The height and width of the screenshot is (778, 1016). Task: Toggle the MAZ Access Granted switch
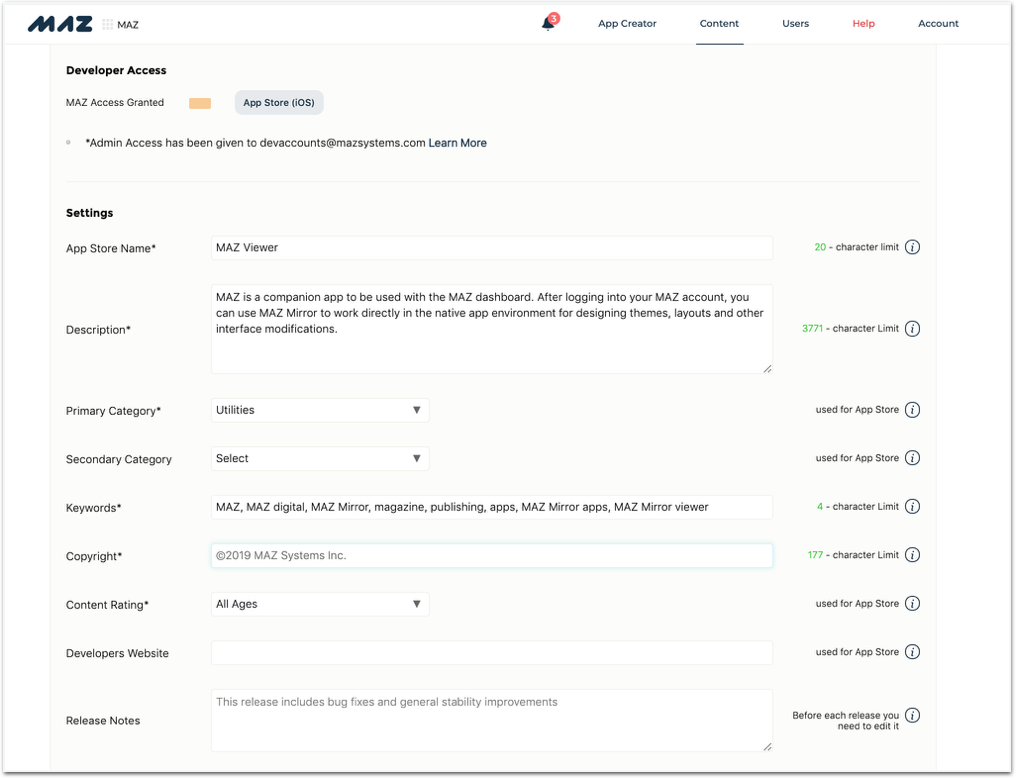pos(200,104)
